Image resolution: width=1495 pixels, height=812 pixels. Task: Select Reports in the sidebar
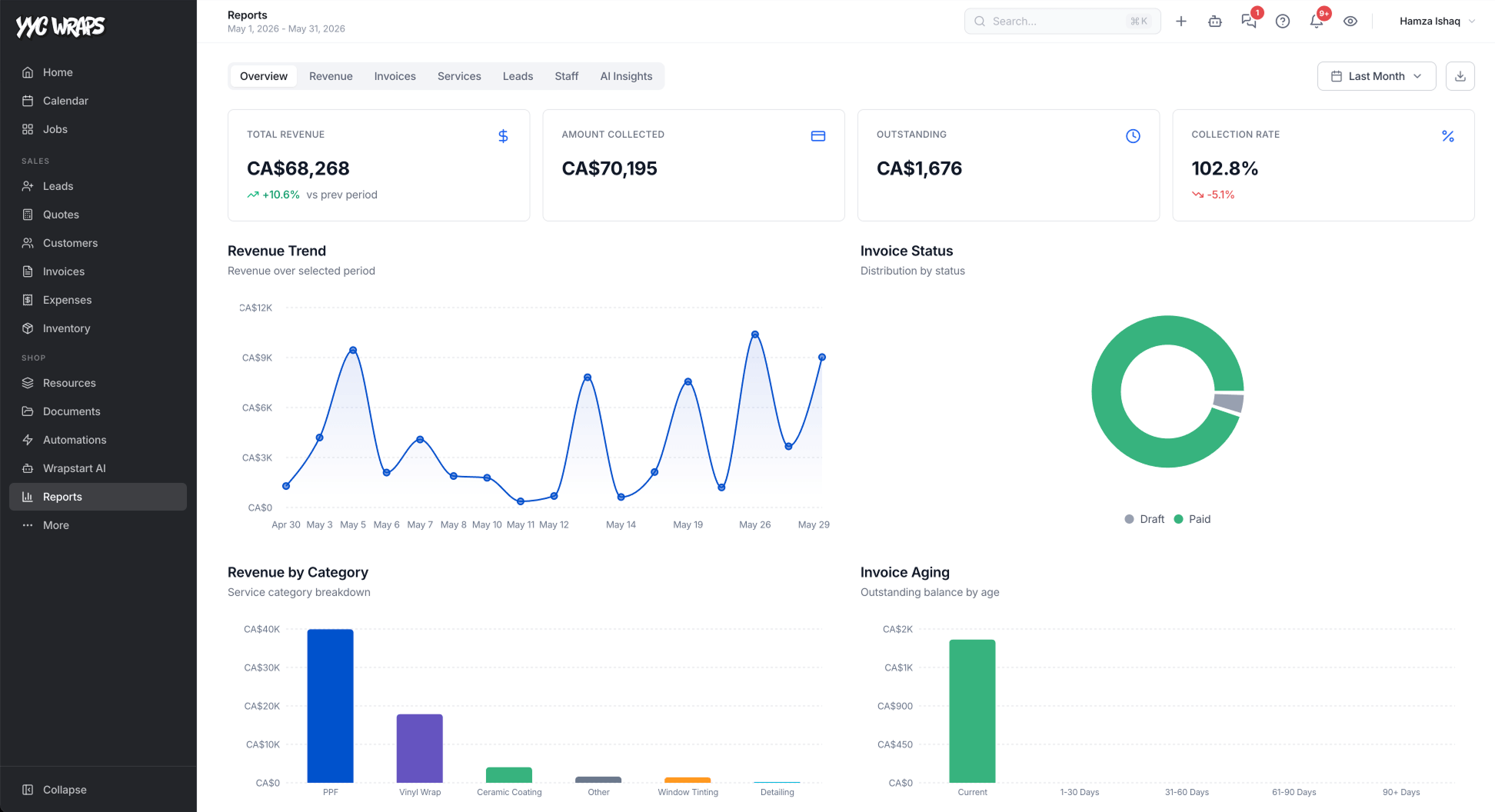coord(98,497)
